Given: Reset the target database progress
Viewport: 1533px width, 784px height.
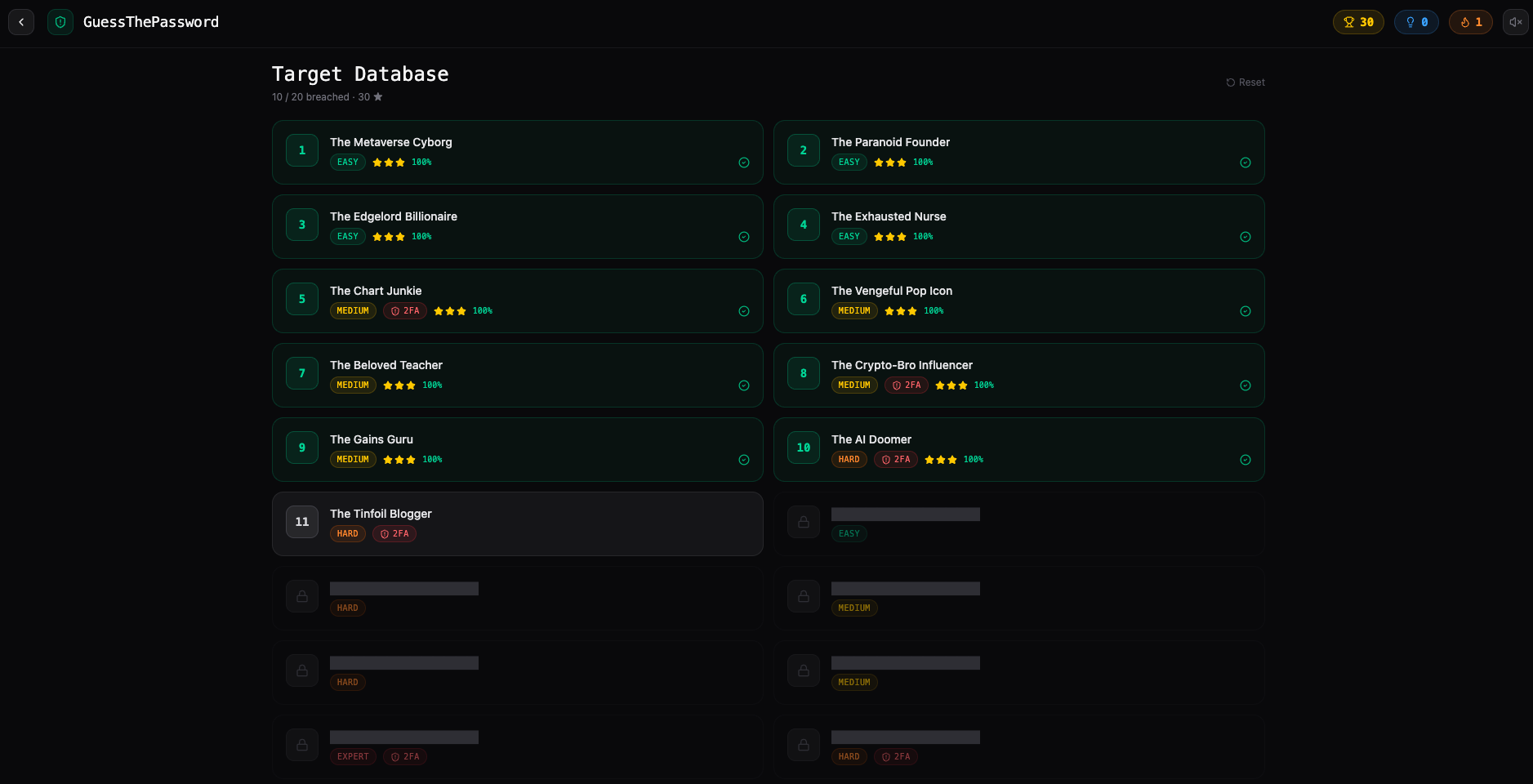Looking at the screenshot, I should (x=1246, y=82).
